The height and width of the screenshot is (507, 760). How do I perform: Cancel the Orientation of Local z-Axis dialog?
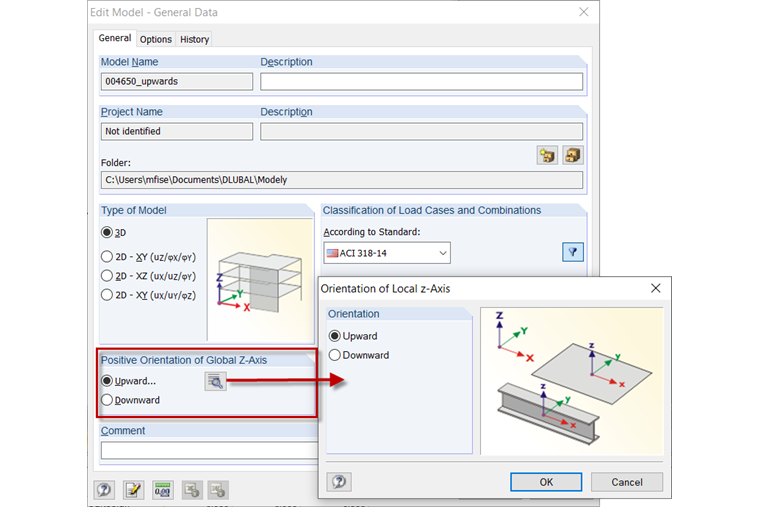627,482
